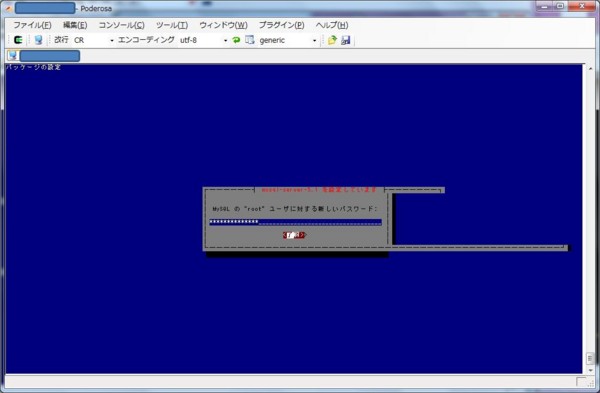Open the ツール(T) menu
Image resolution: width=600 pixels, height=393 pixels.
click(x=172, y=25)
